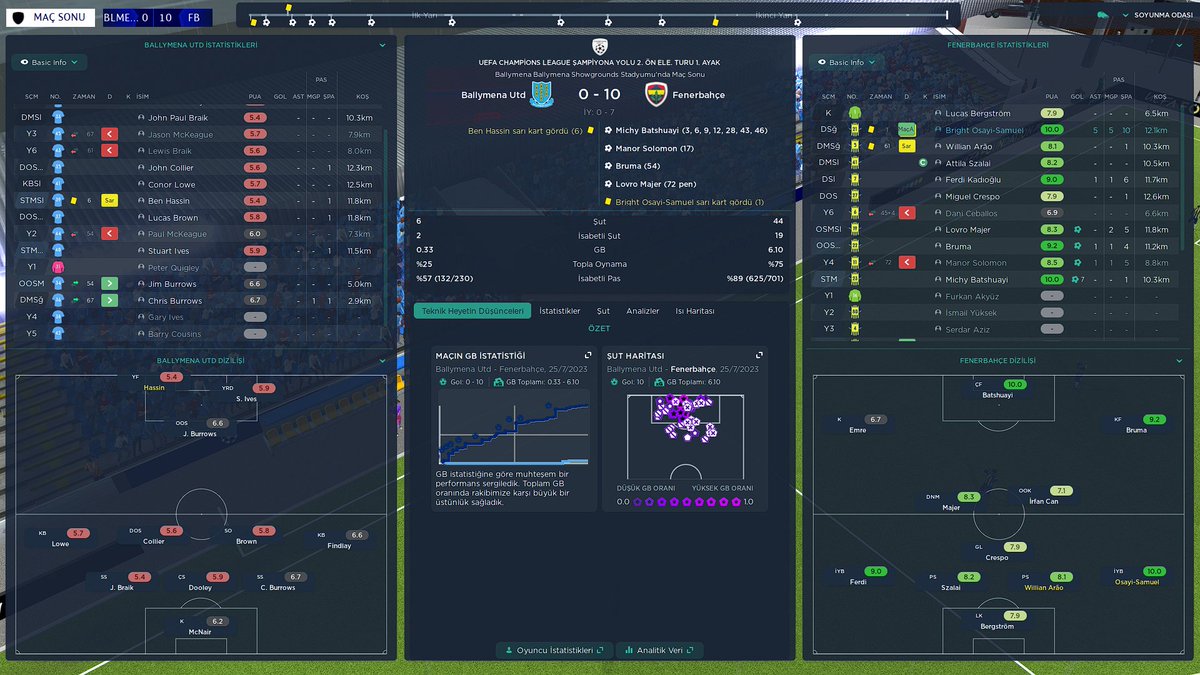The width and height of the screenshot is (1200, 675).
Task: Toggle the eye icon in Ballymena Basic Info selector
Action: (24, 62)
